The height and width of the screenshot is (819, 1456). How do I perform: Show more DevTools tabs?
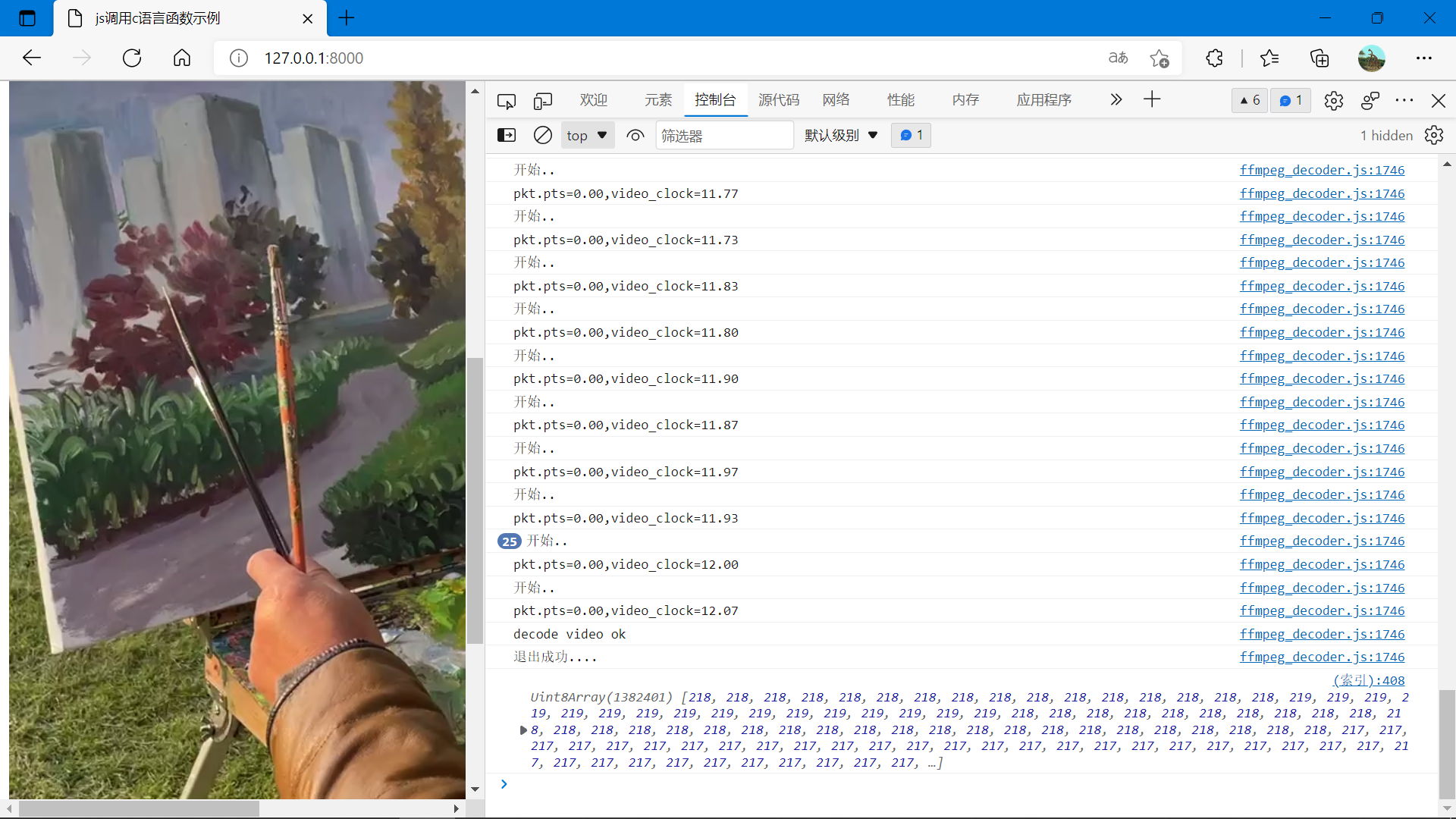tap(1116, 100)
